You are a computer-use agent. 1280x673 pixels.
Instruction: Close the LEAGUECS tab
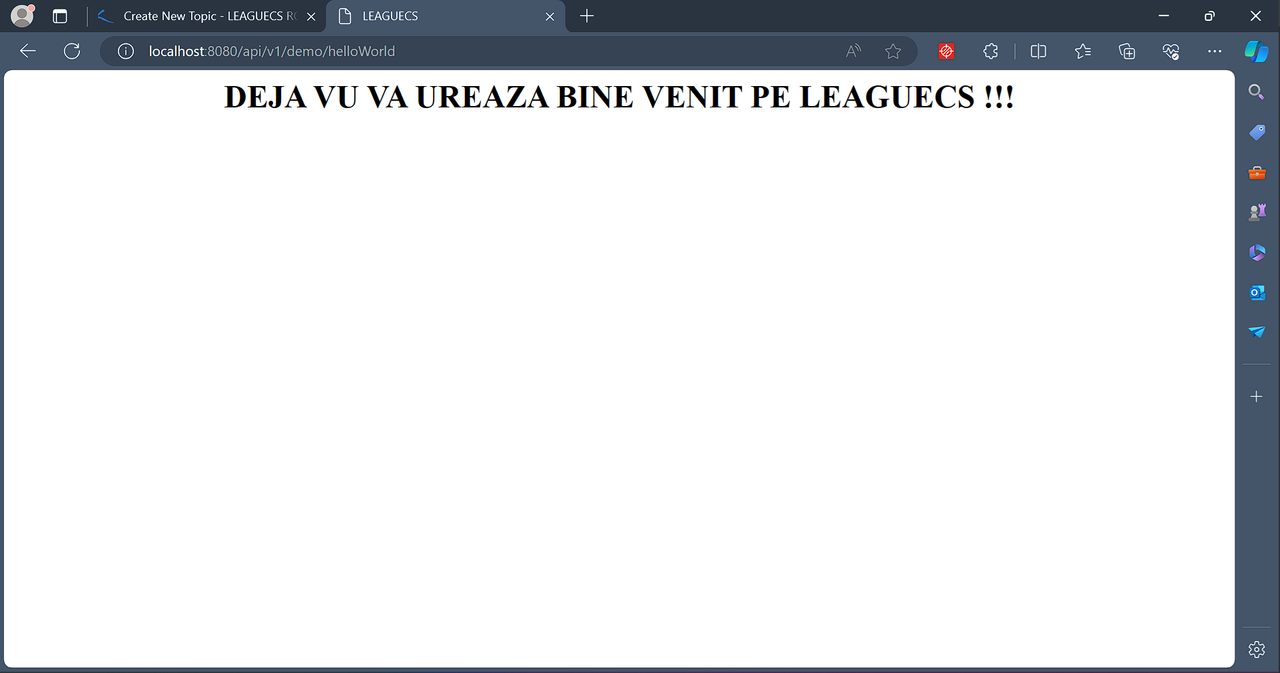[550, 16]
